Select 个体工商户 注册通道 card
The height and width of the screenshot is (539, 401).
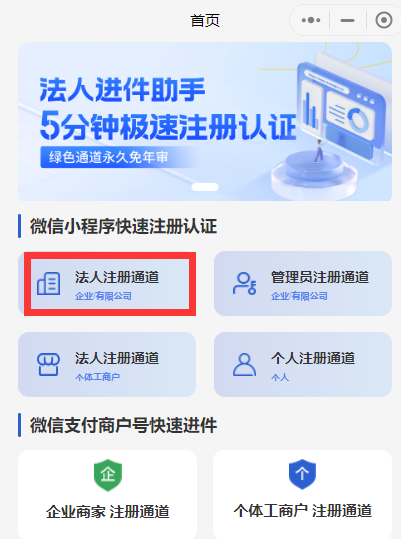click(x=302, y=494)
